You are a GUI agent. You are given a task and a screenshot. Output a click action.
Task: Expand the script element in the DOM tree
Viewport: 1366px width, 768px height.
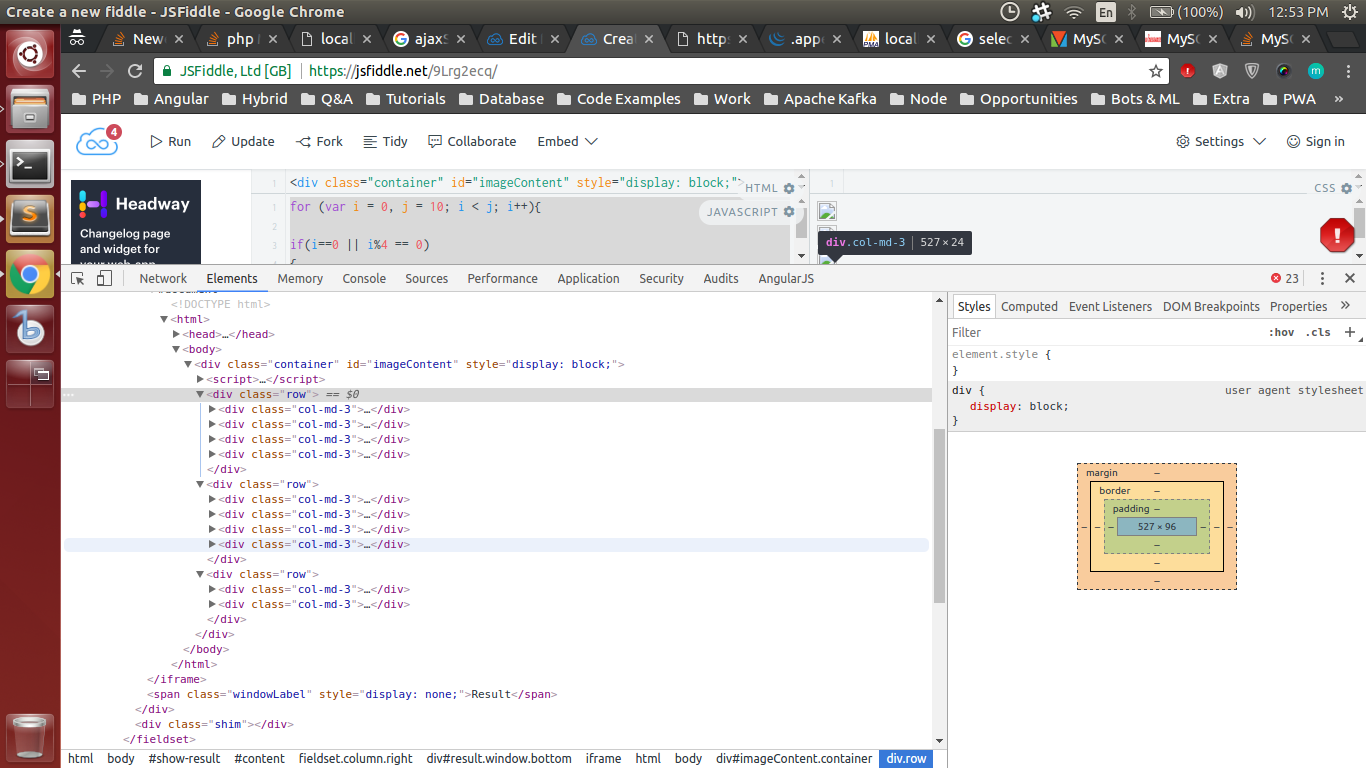click(x=200, y=379)
